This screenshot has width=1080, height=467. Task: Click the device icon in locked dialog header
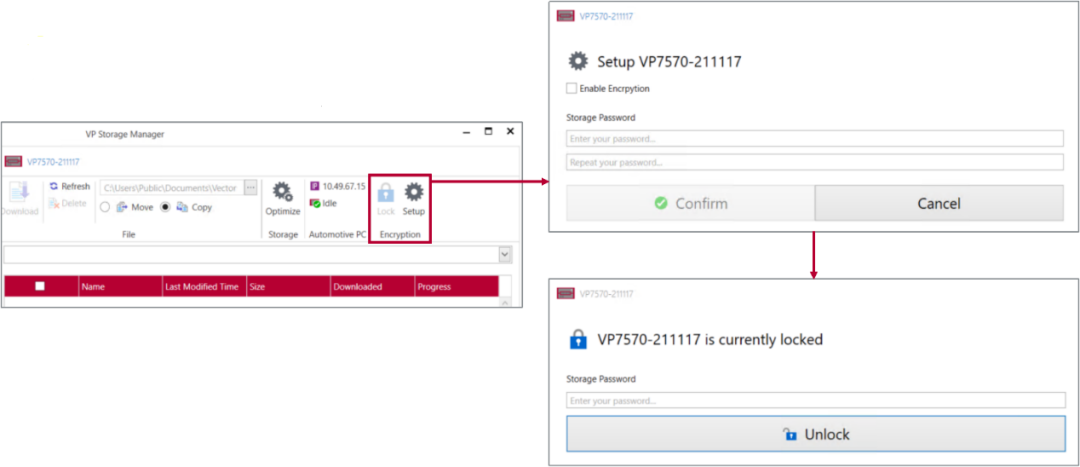(565, 294)
